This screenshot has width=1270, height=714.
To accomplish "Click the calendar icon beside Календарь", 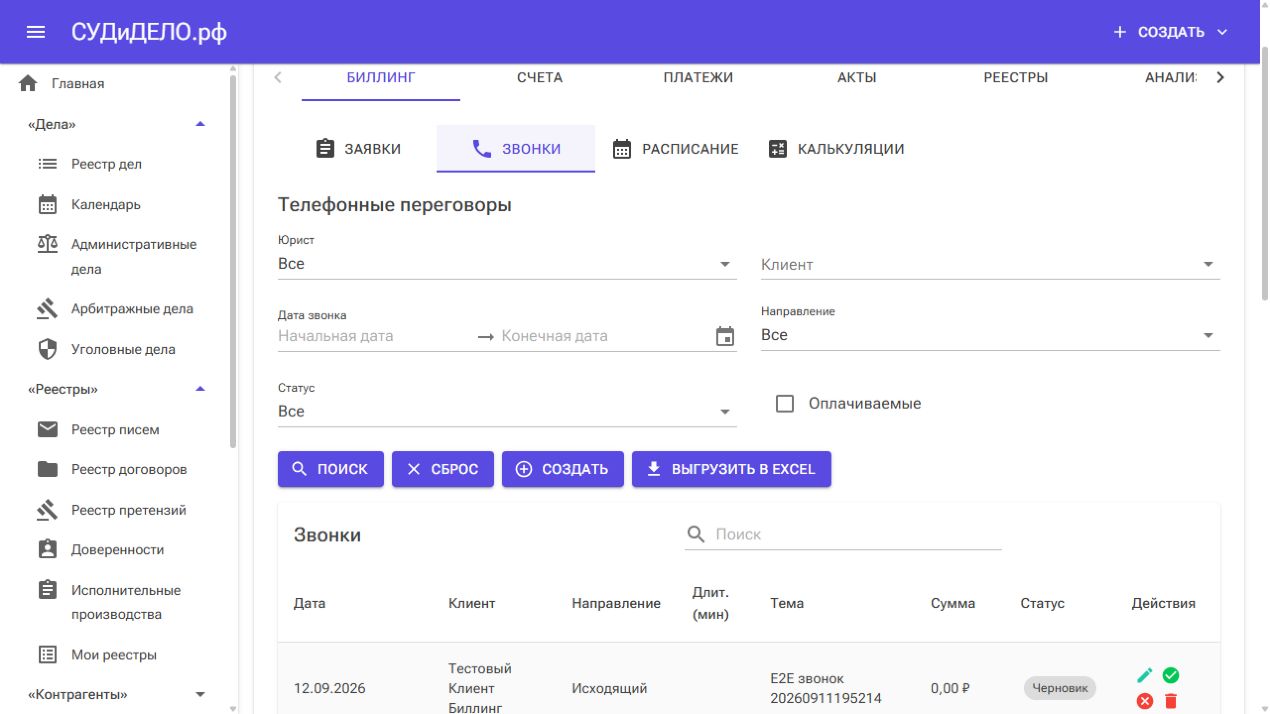I will pos(48,205).
